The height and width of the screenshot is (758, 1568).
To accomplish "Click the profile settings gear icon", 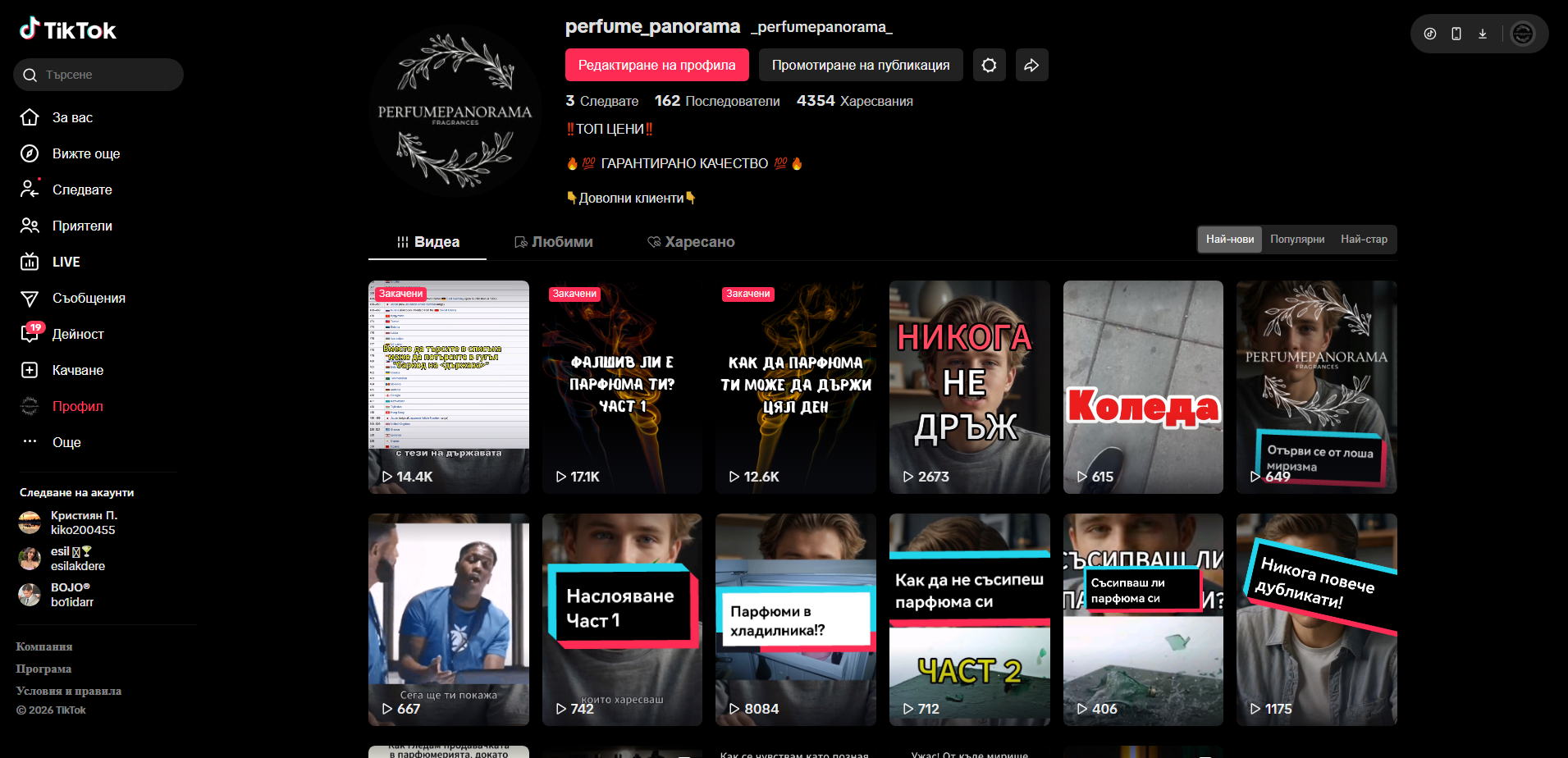I will (x=989, y=65).
